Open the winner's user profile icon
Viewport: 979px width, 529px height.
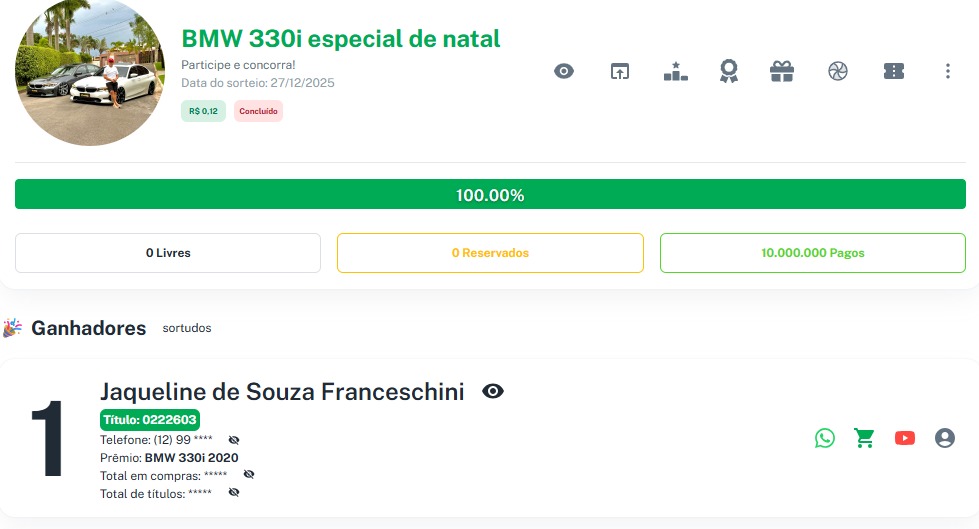945,438
